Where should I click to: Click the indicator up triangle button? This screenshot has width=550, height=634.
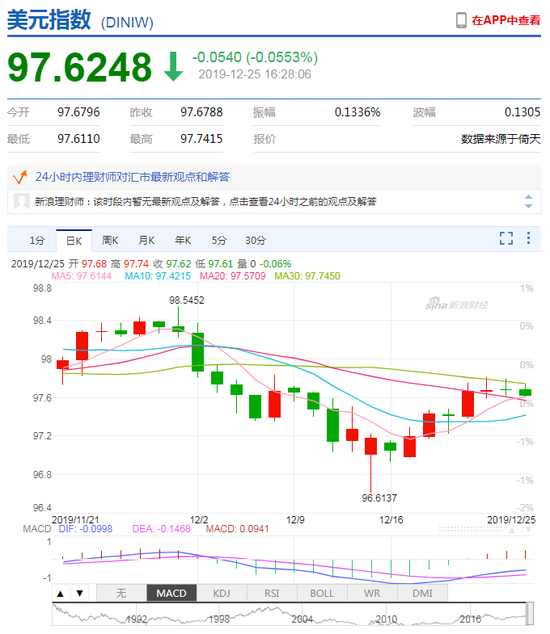point(61,594)
